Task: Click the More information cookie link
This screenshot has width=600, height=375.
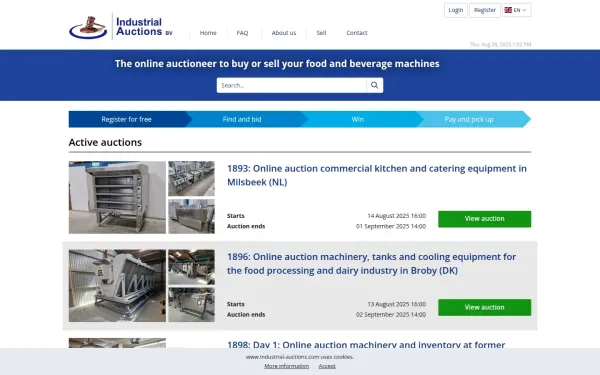Action: (287, 366)
